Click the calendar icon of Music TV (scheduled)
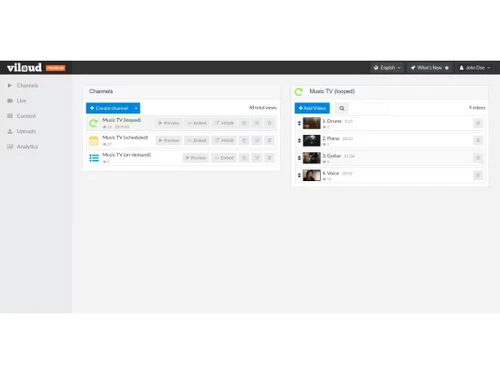This screenshot has height=375, width=500. [94, 141]
